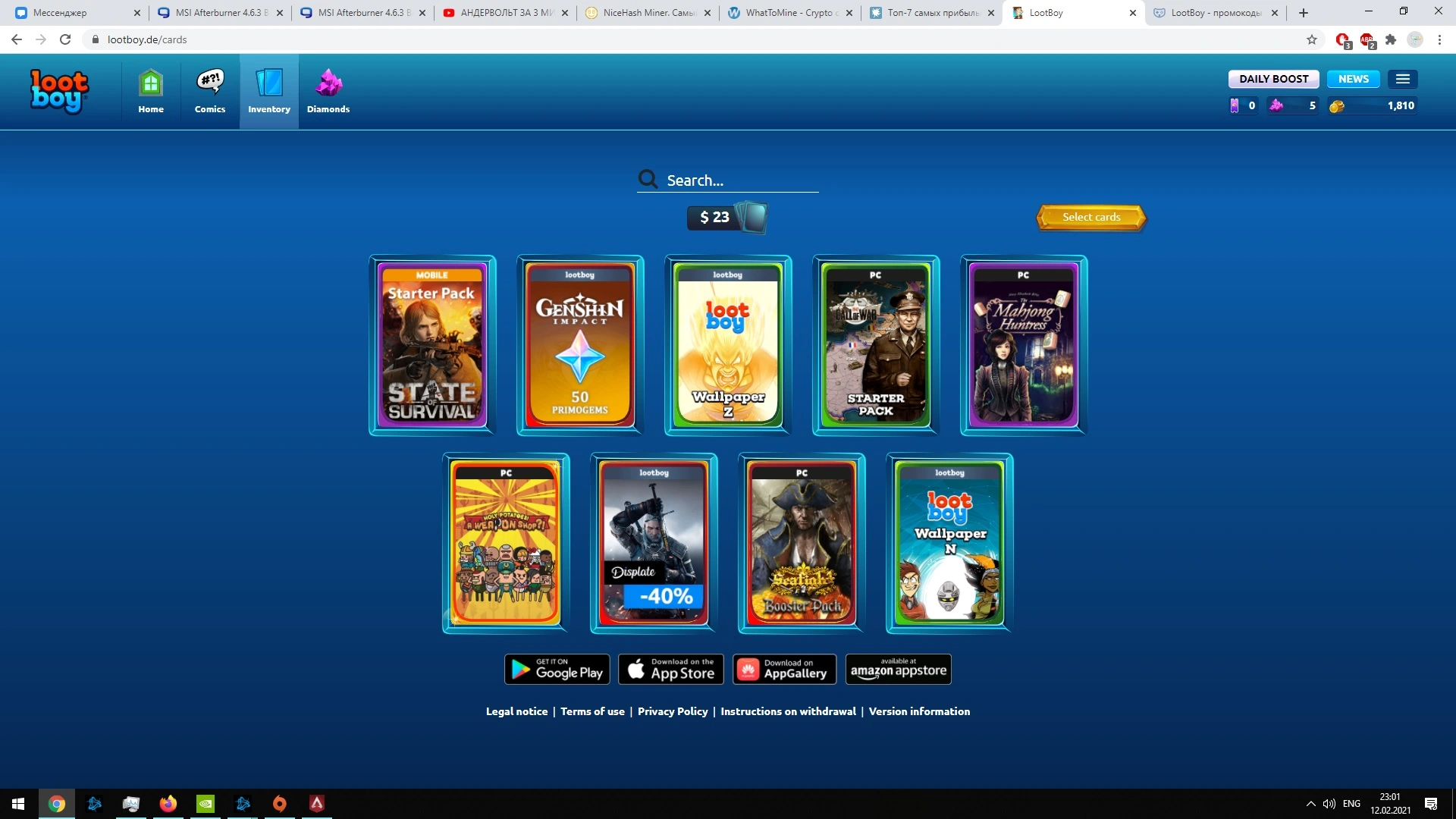The width and height of the screenshot is (1456, 819).
Task: Open a new browser tab
Action: tap(1304, 13)
